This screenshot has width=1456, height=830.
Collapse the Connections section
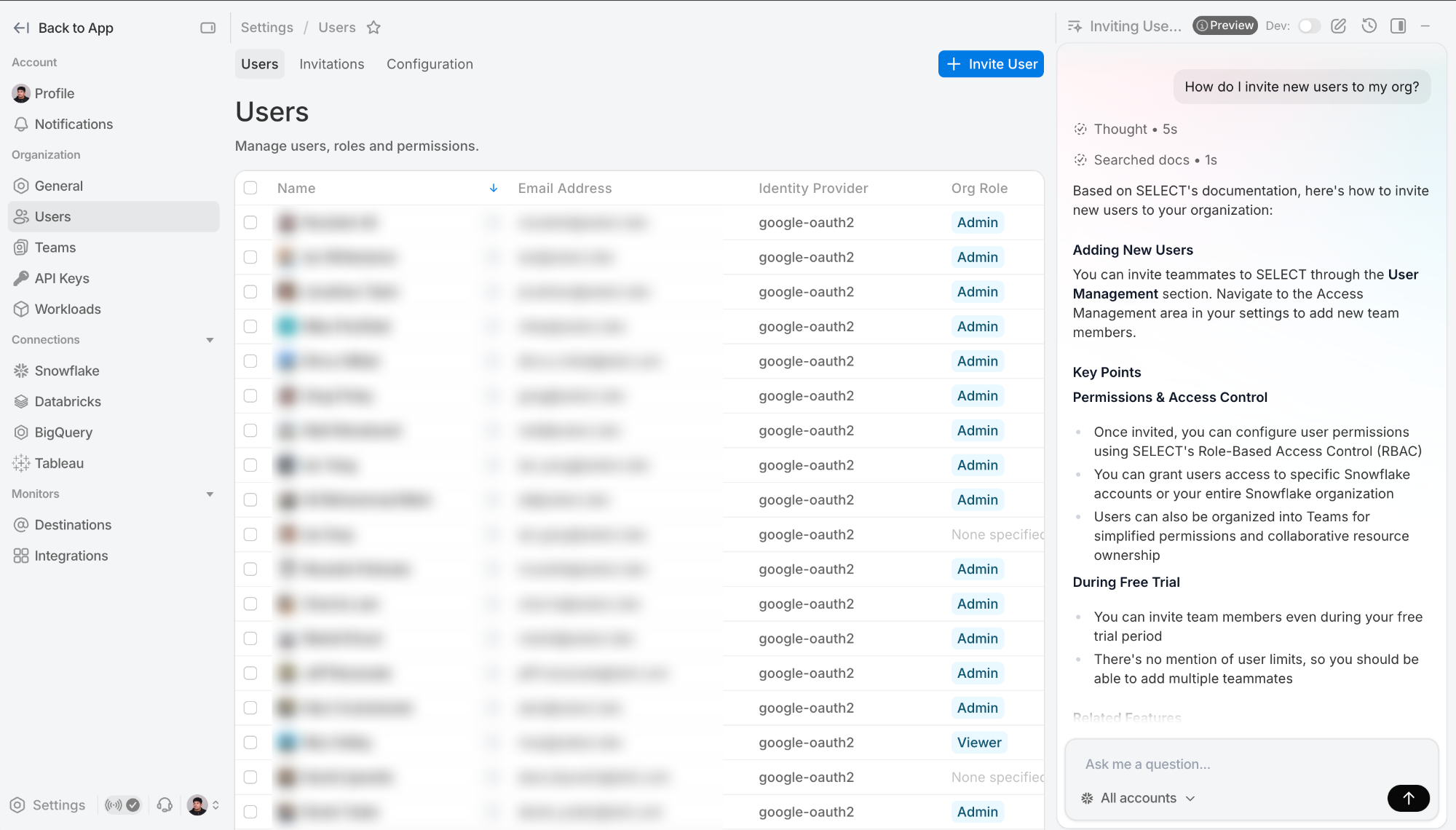(210, 340)
